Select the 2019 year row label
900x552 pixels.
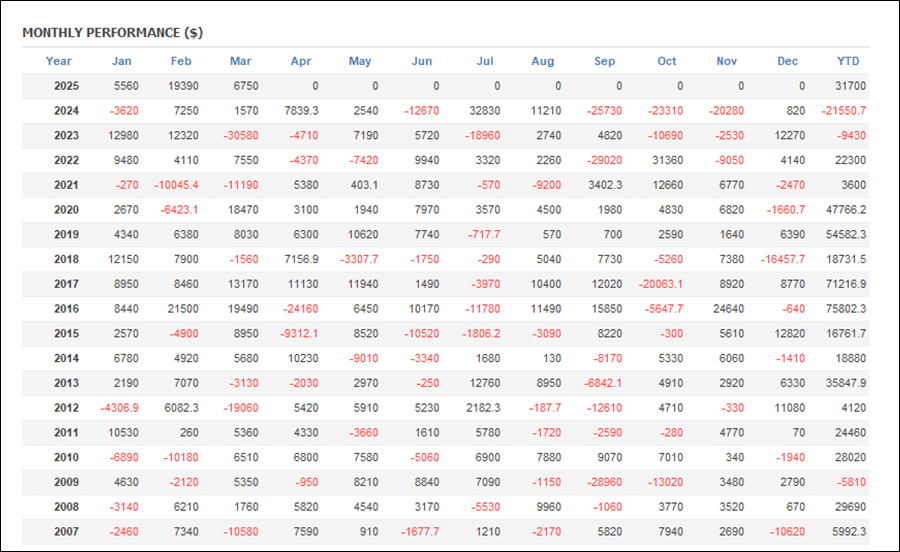click(67, 234)
